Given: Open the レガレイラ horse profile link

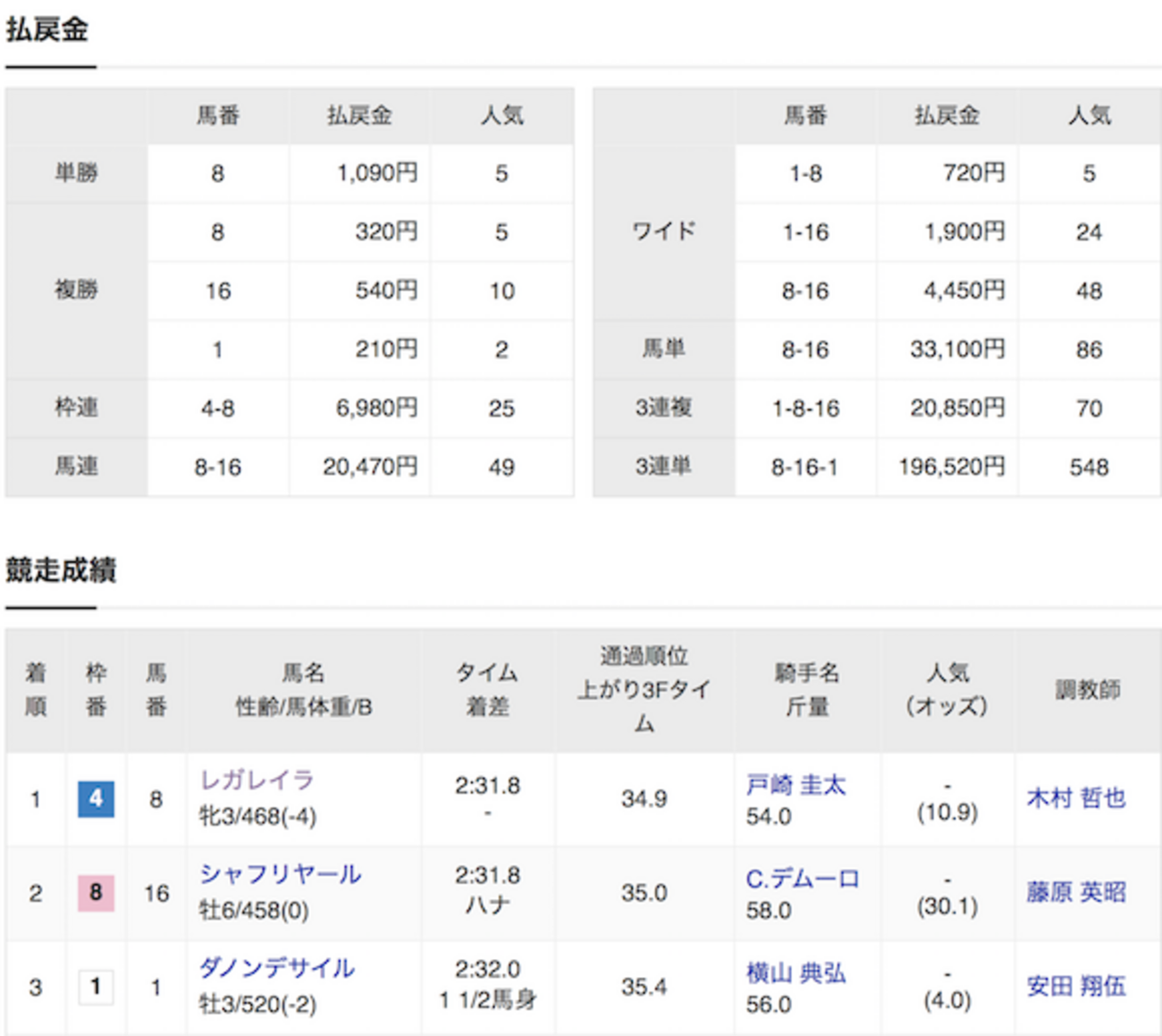Looking at the screenshot, I should click(257, 779).
